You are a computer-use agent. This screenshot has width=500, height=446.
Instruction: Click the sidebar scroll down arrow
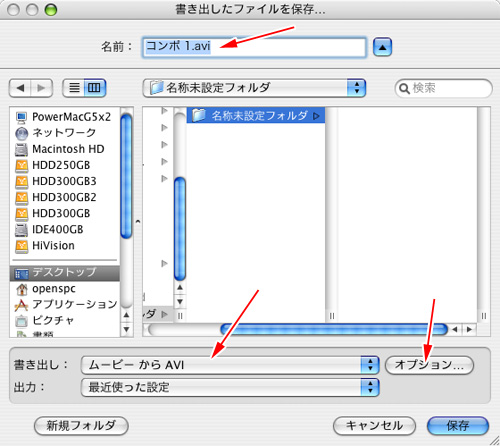(x=126, y=329)
